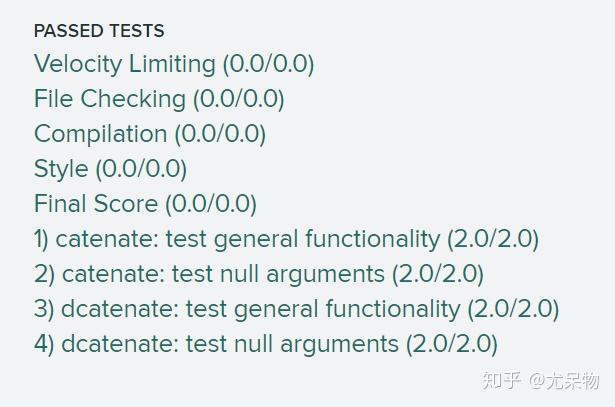Viewport: 615px width, 407px height.
Task: Click the File Checking (0.0/0.0) score
Action: point(238,99)
